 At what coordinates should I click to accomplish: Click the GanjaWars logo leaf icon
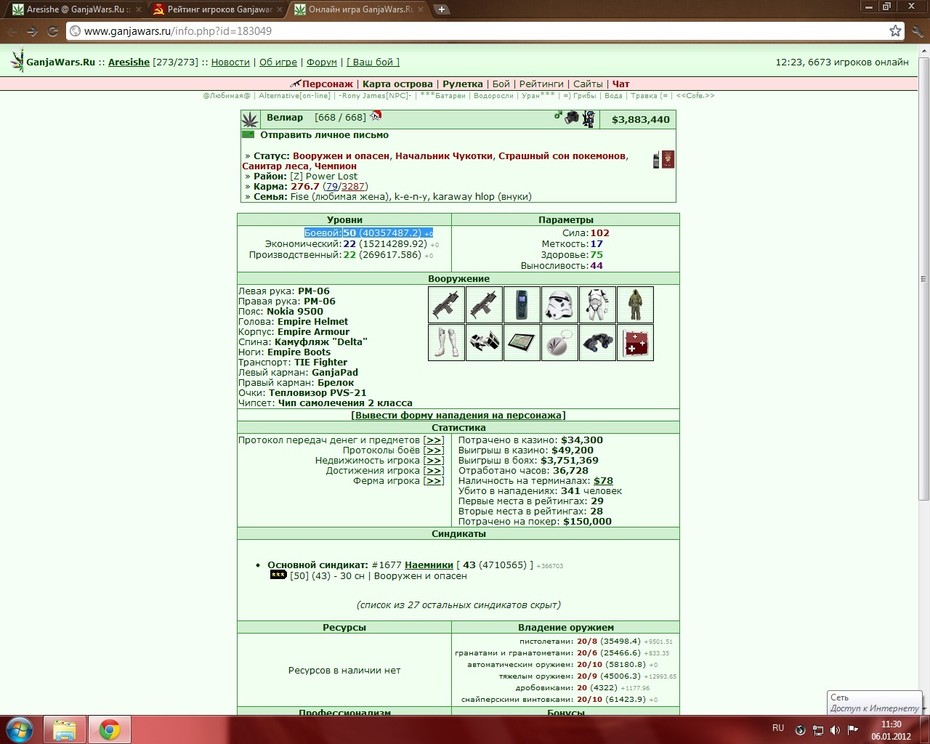(18, 61)
